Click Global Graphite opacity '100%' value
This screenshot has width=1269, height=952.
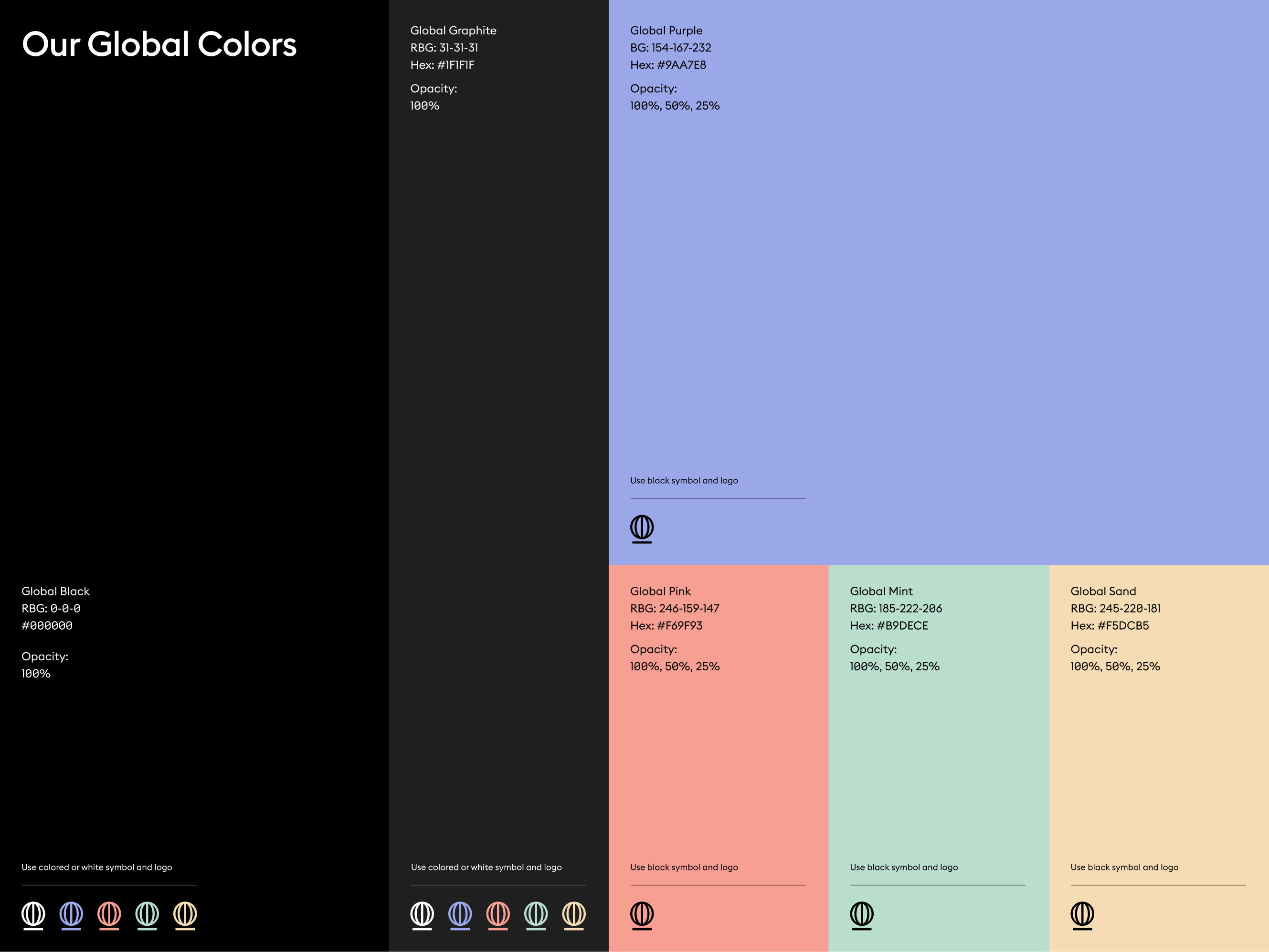pyautogui.click(x=424, y=106)
